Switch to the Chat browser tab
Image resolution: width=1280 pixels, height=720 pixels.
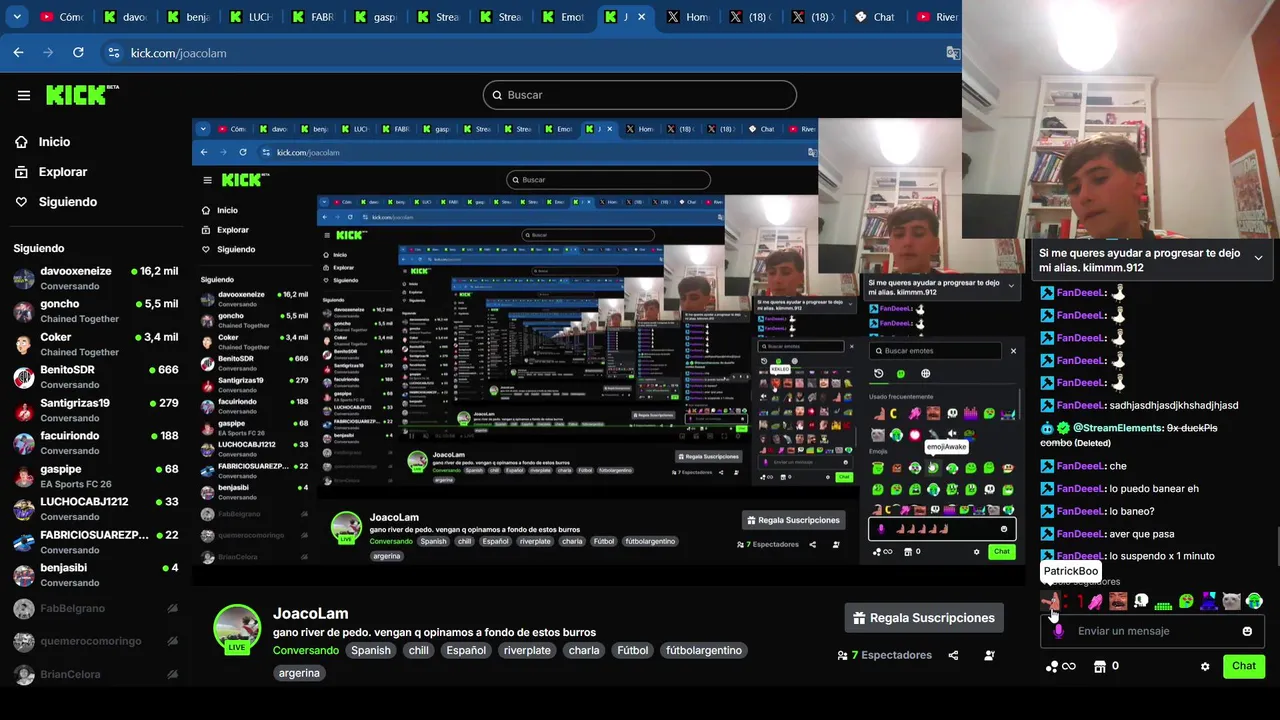[874, 17]
